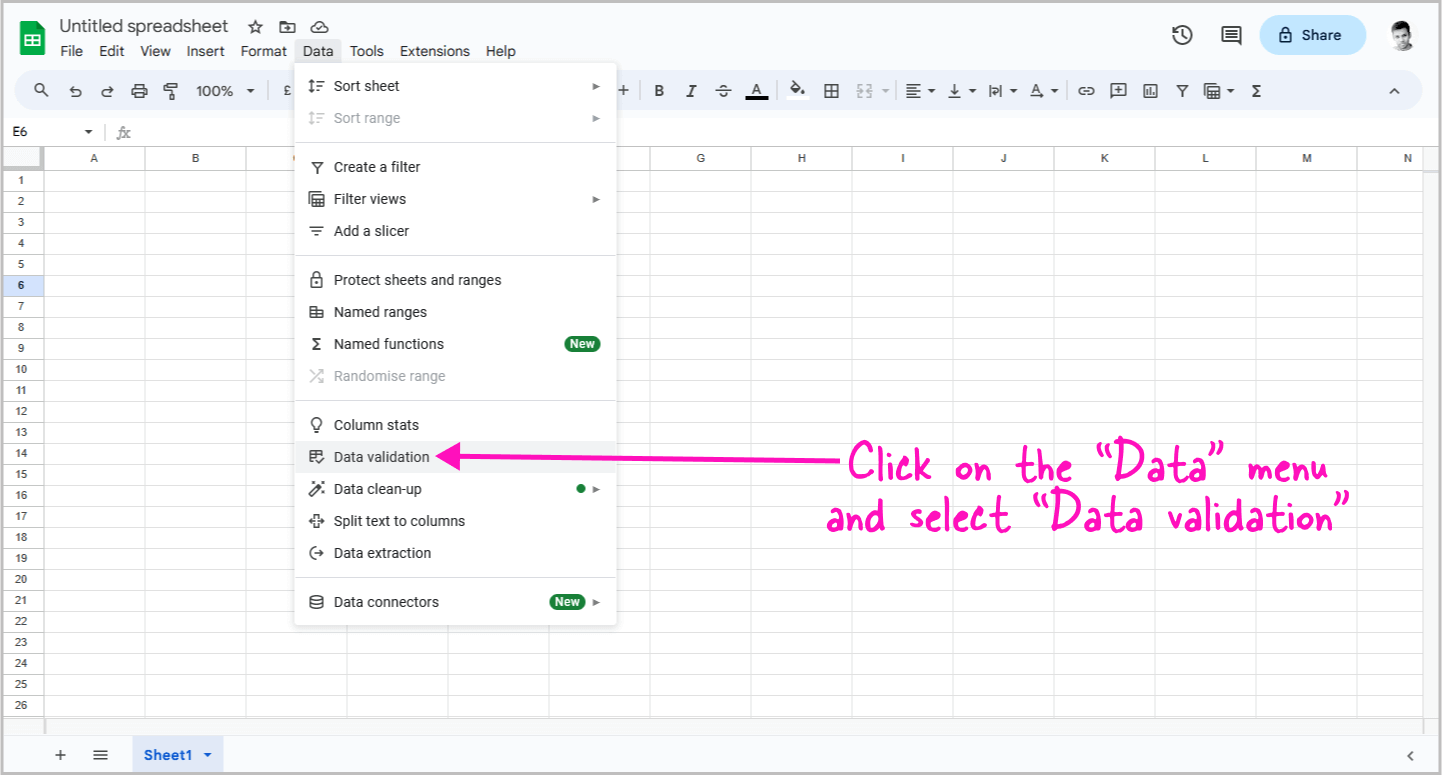Open the Extensions menu
This screenshot has width=1442, height=775.
pyautogui.click(x=434, y=51)
